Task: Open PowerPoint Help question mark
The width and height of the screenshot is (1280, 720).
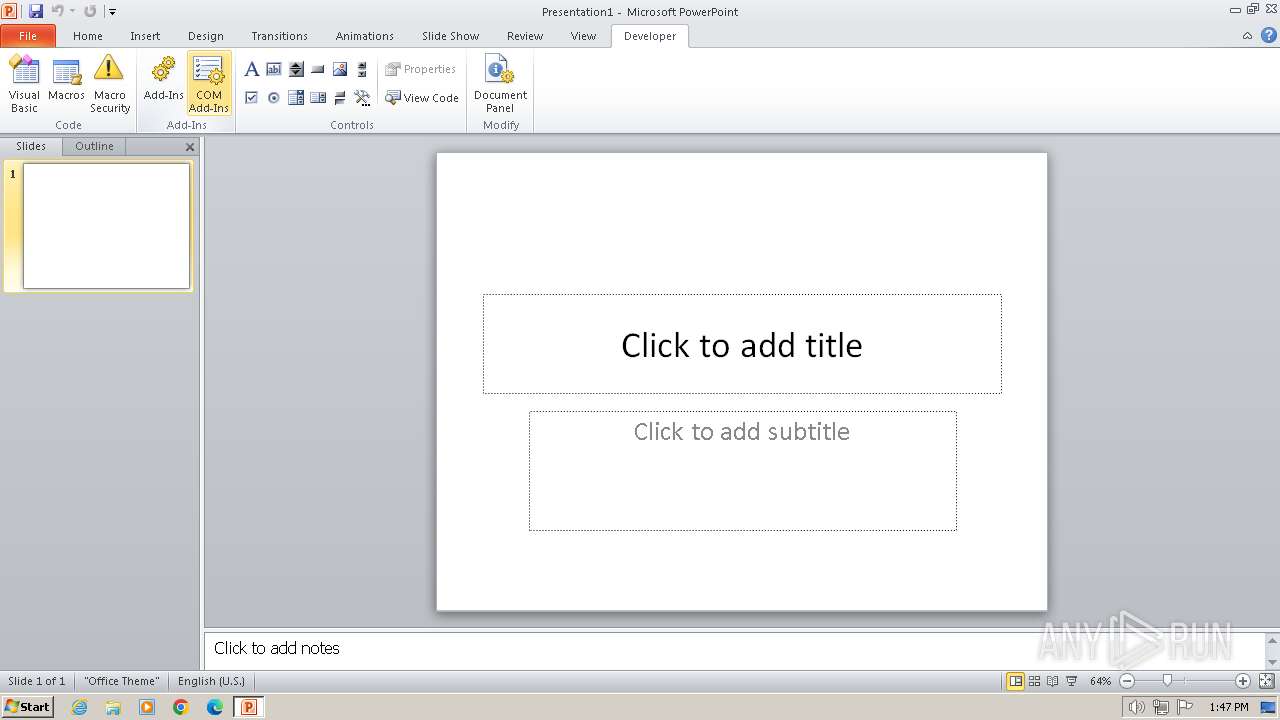Action: click(1268, 35)
